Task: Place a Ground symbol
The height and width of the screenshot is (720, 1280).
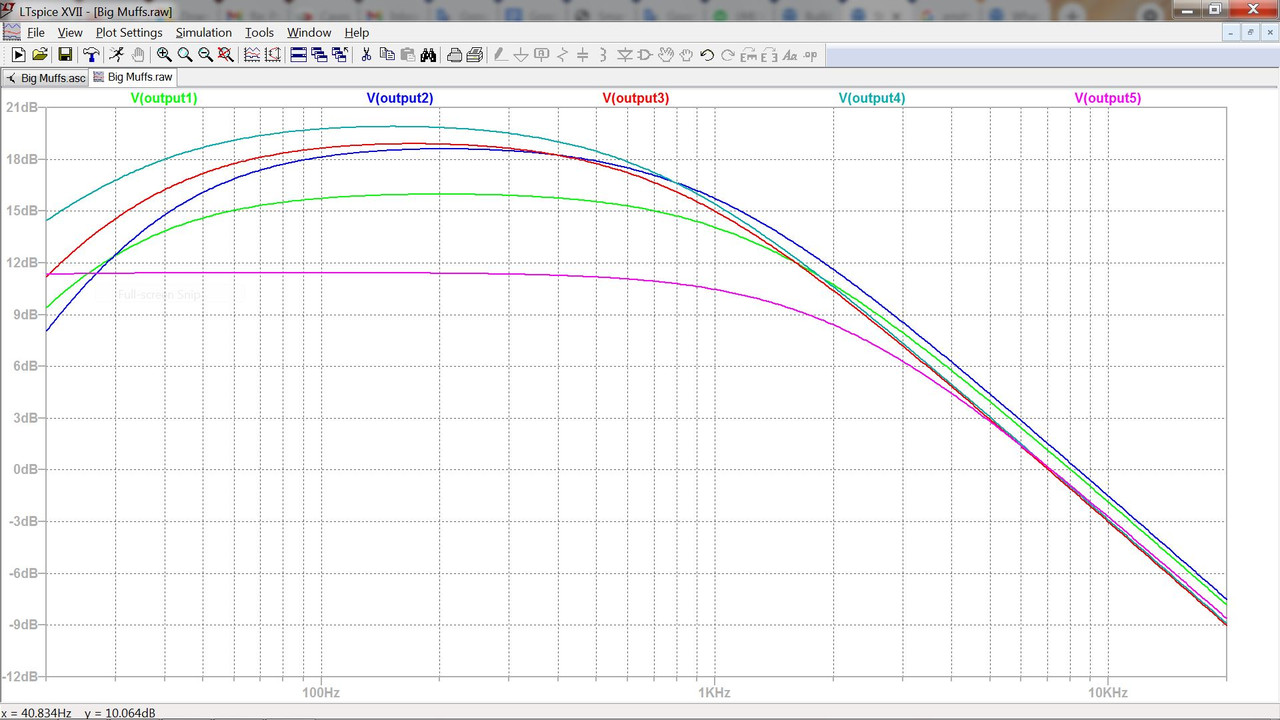Action: click(521, 55)
